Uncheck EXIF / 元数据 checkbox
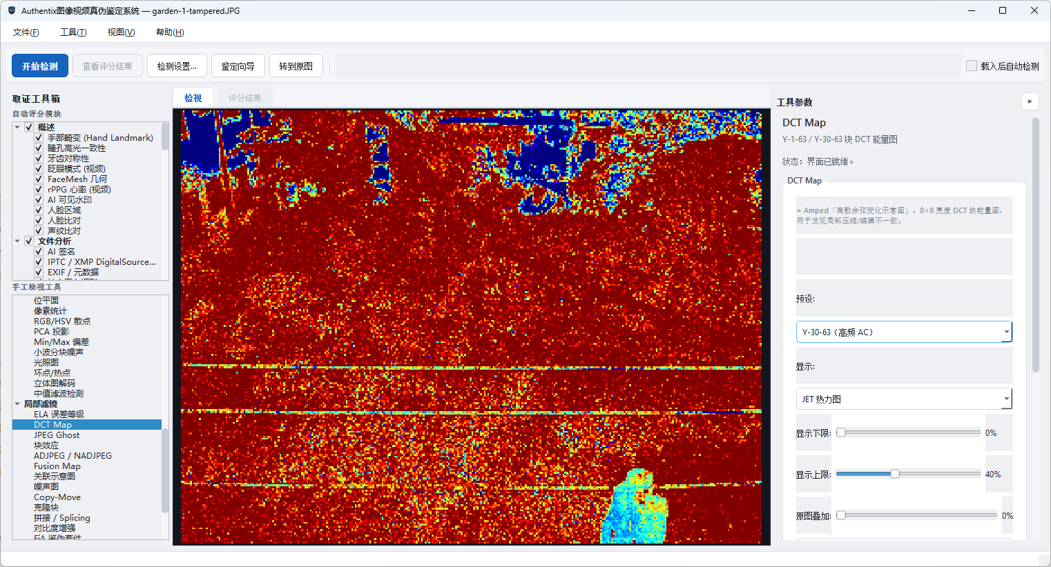 pos(39,273)
